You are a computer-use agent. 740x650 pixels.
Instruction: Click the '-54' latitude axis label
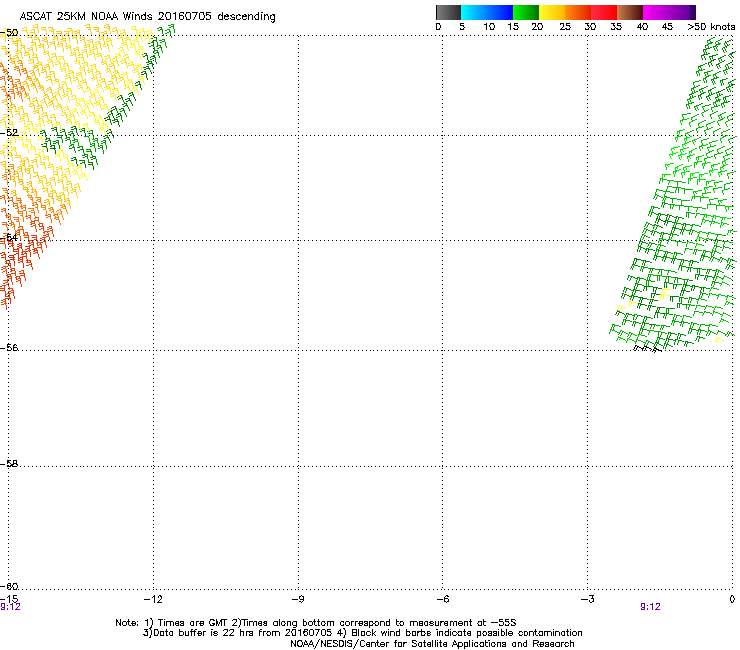[9, 237]
